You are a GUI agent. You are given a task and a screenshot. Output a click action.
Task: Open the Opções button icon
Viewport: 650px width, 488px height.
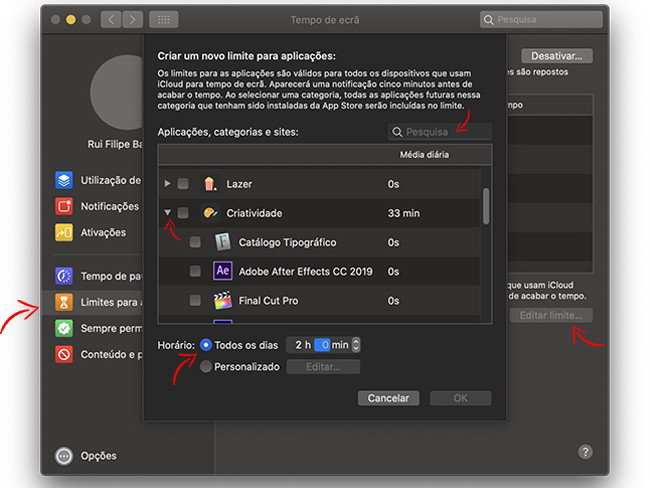click(x=65, y=455)
